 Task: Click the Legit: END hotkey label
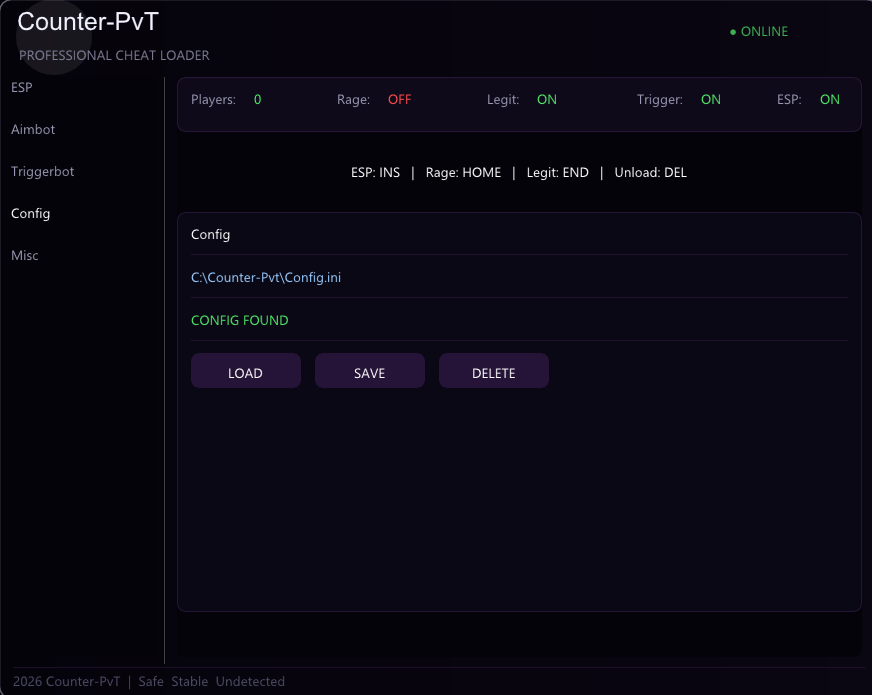[558, 172]
